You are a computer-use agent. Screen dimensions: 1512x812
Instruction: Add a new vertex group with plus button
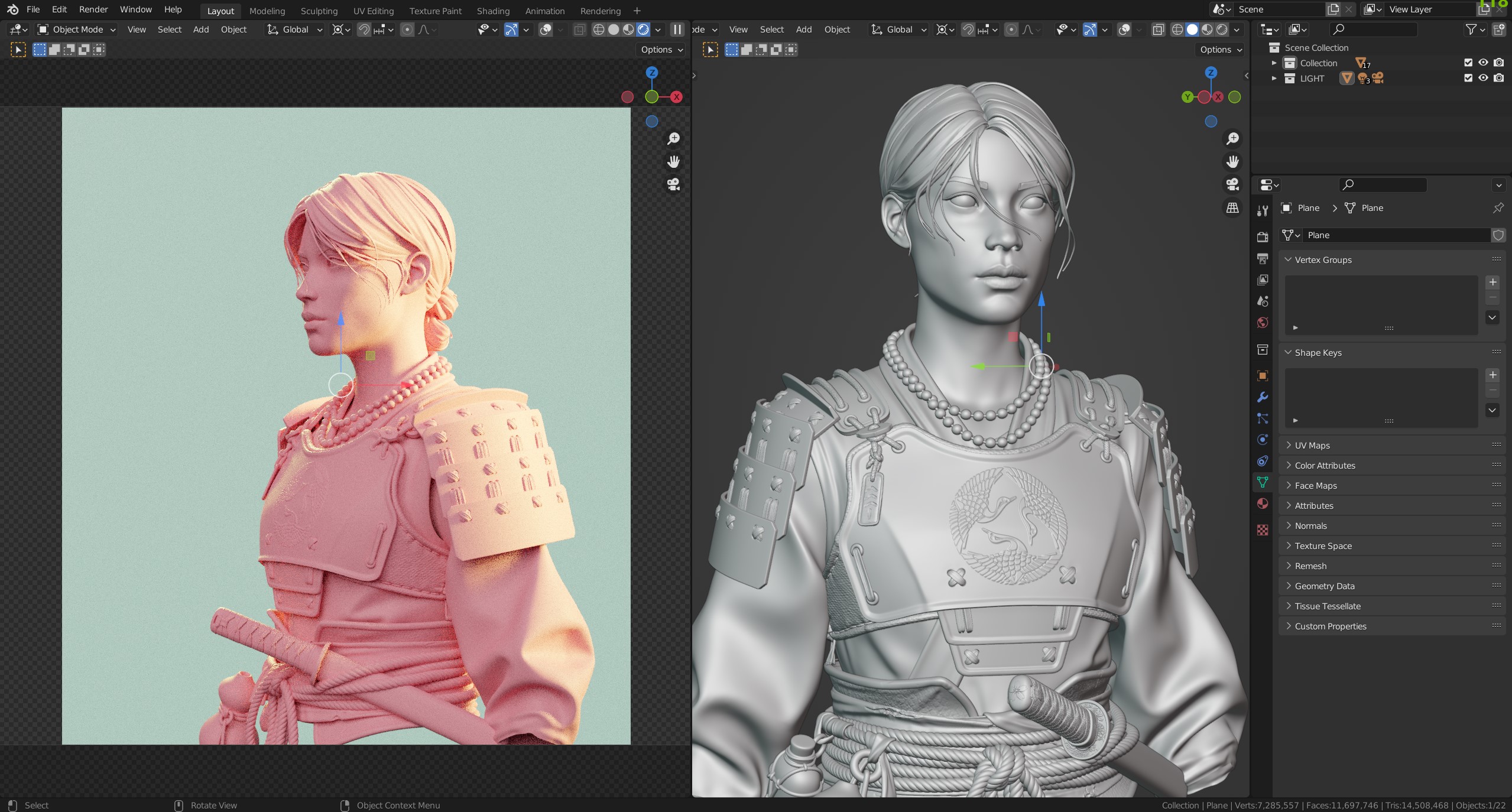(1492, 282)
